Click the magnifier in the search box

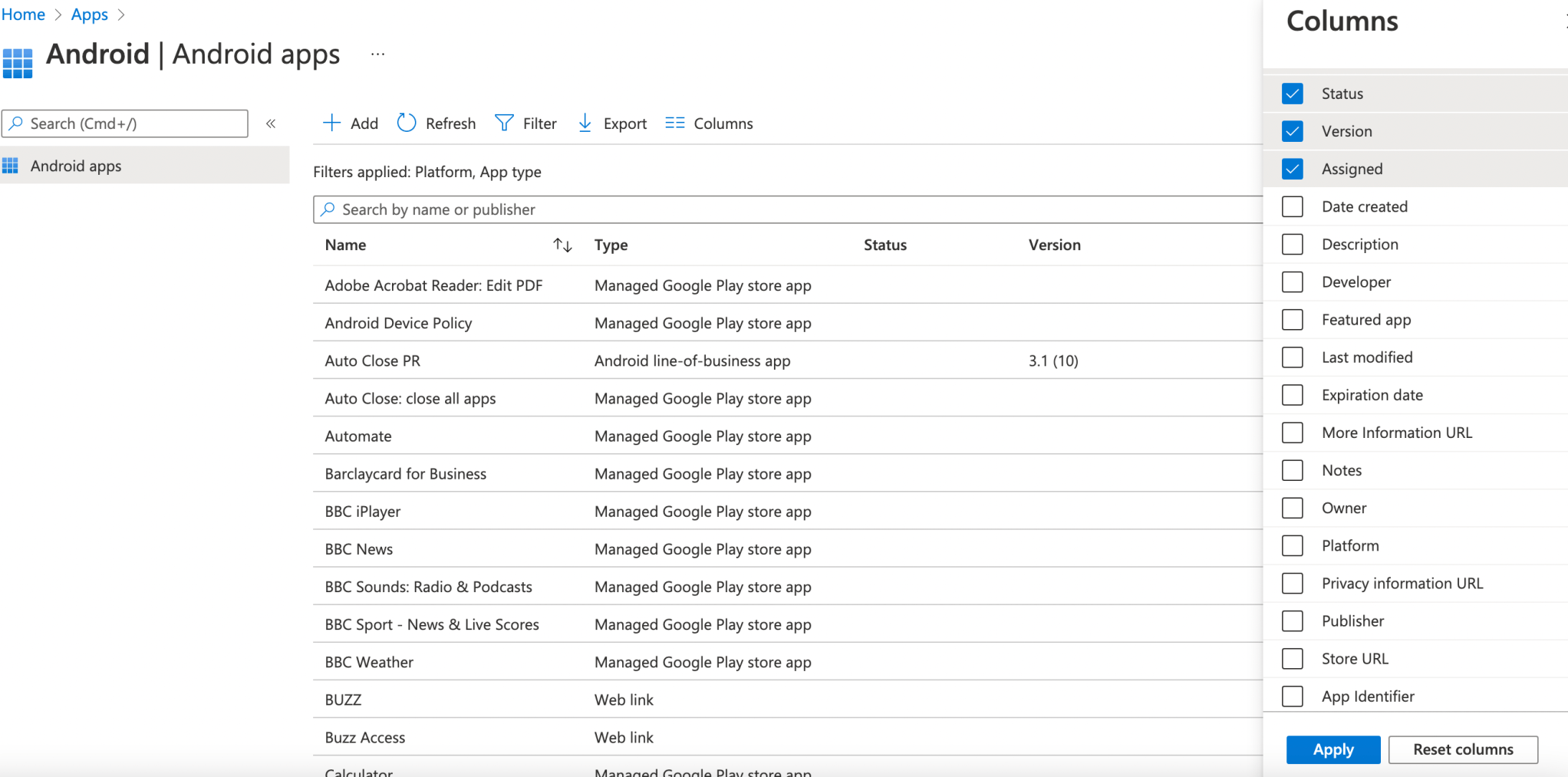point(16,123)
